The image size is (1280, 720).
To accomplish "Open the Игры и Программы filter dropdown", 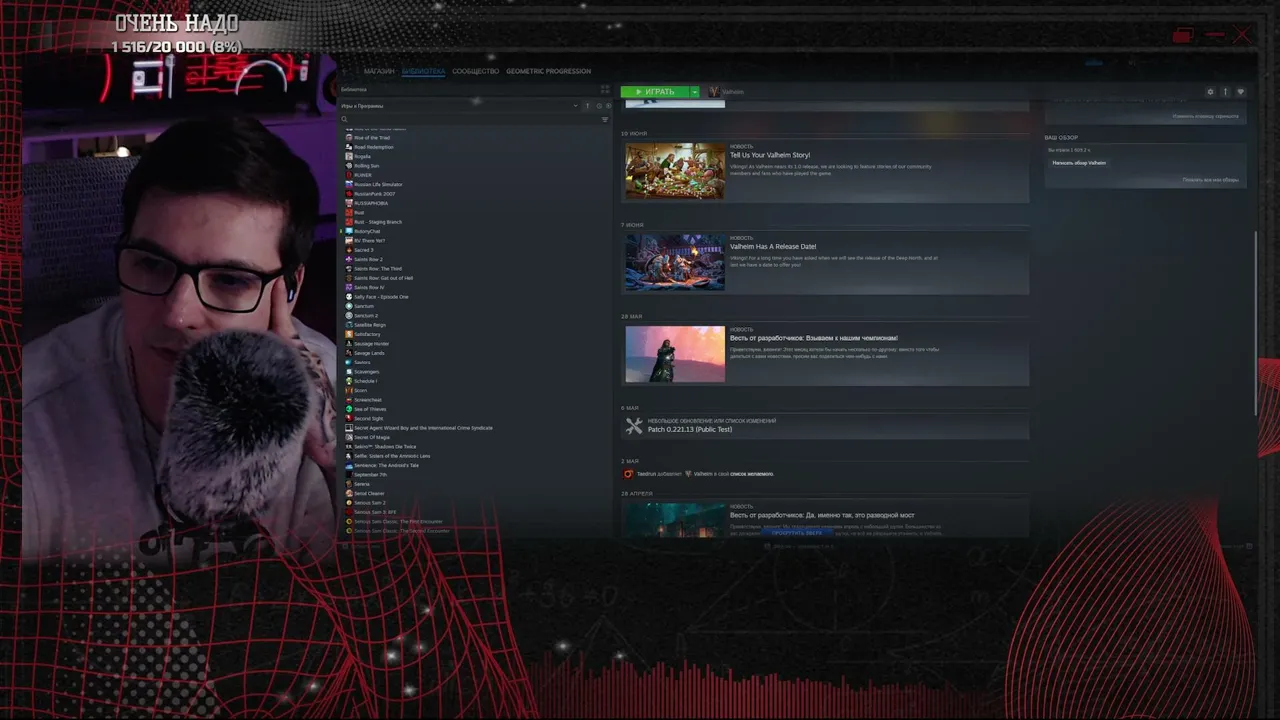I will (460, 106).
